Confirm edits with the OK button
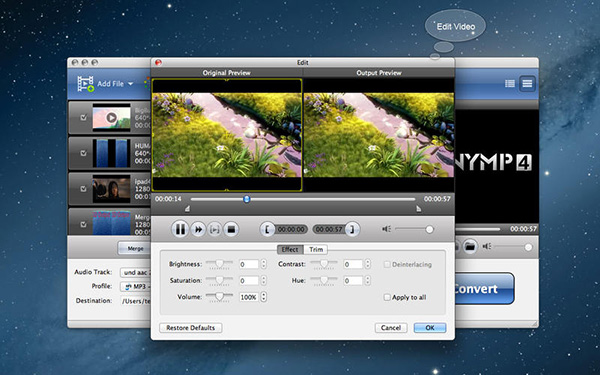Screen dimensions: 600x375 (430, 328)
